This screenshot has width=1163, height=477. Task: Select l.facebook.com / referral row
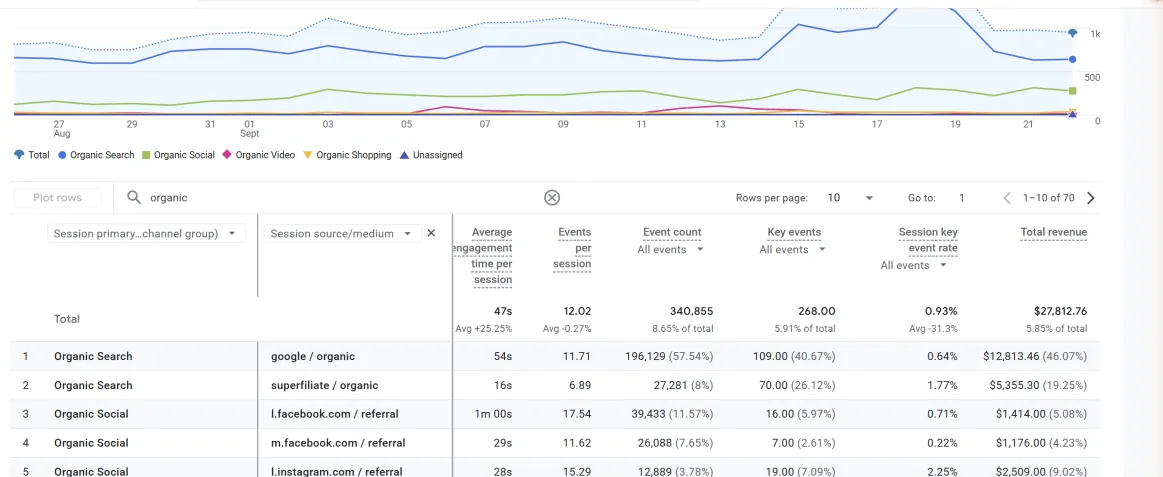click(556, 414)
